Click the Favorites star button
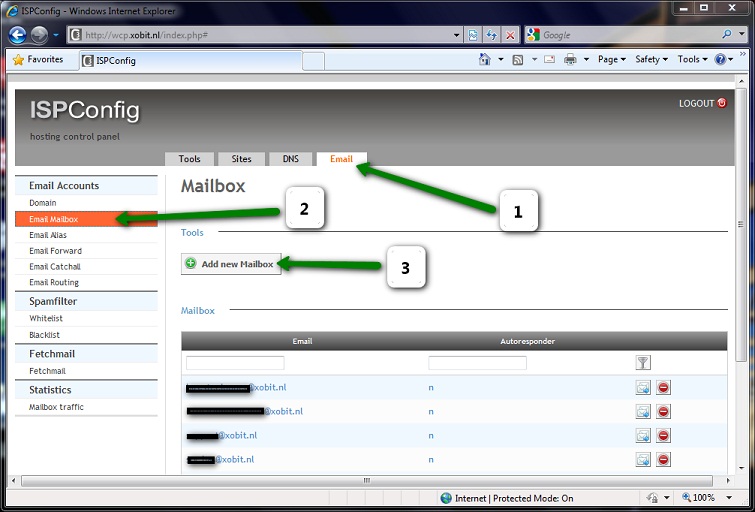755x512 pixels. 37,60
